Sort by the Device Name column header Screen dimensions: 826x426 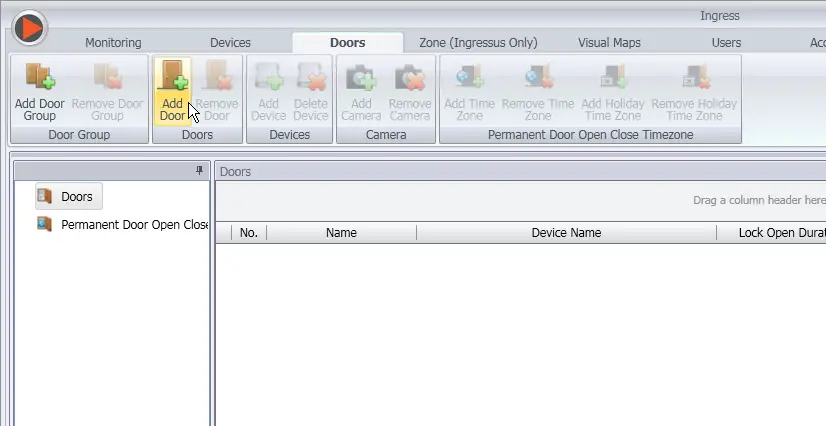(566, 233)
